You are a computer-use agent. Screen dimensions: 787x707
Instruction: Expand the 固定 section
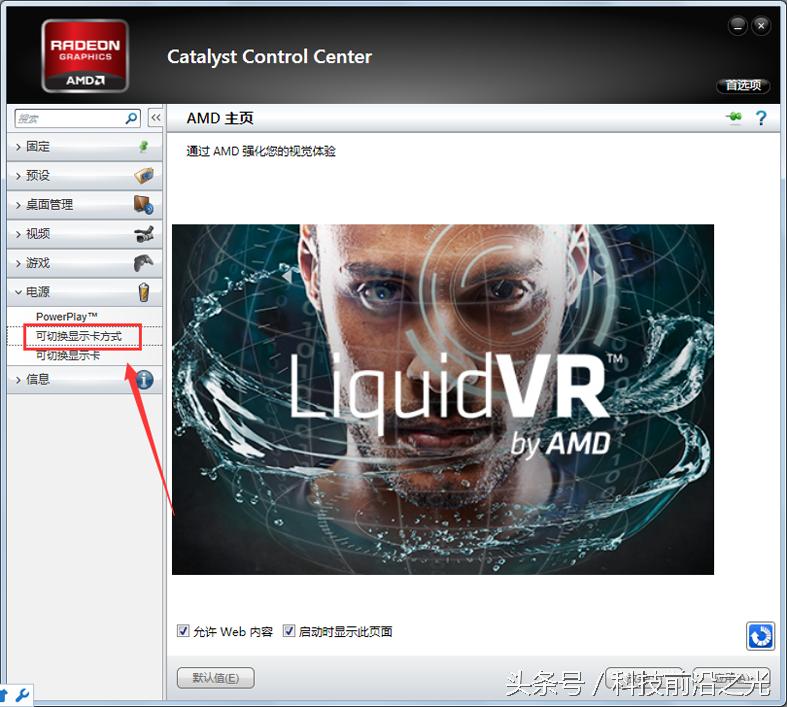coord(84,147)
